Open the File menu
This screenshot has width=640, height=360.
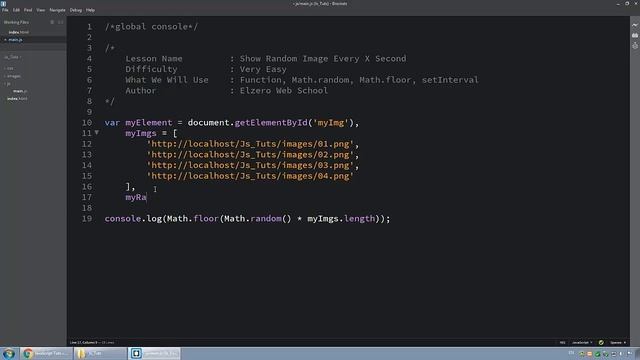point(5,10)
